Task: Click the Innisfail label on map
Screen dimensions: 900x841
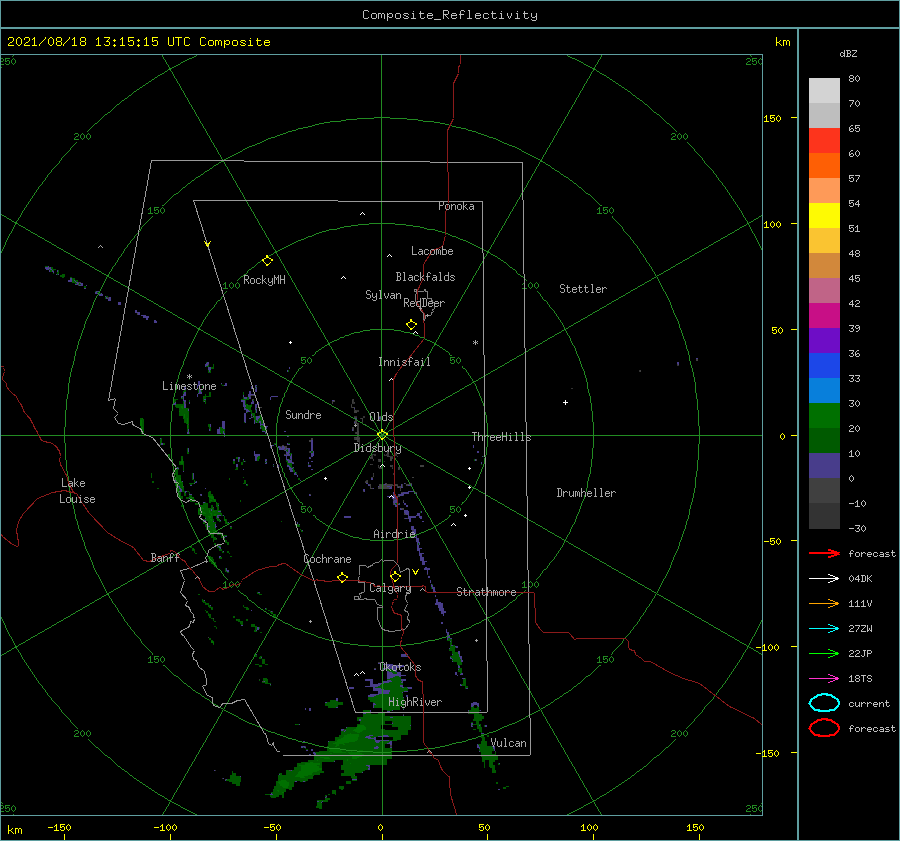Action: point(404,362)
